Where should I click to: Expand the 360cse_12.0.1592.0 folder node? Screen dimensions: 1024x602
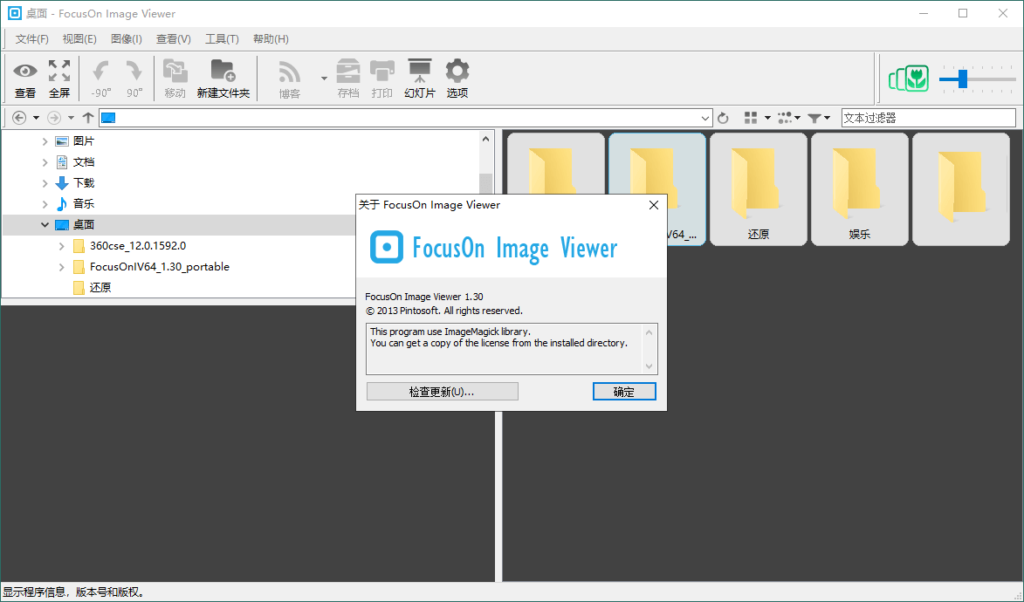pyautogui.click(x=61, y=246)
